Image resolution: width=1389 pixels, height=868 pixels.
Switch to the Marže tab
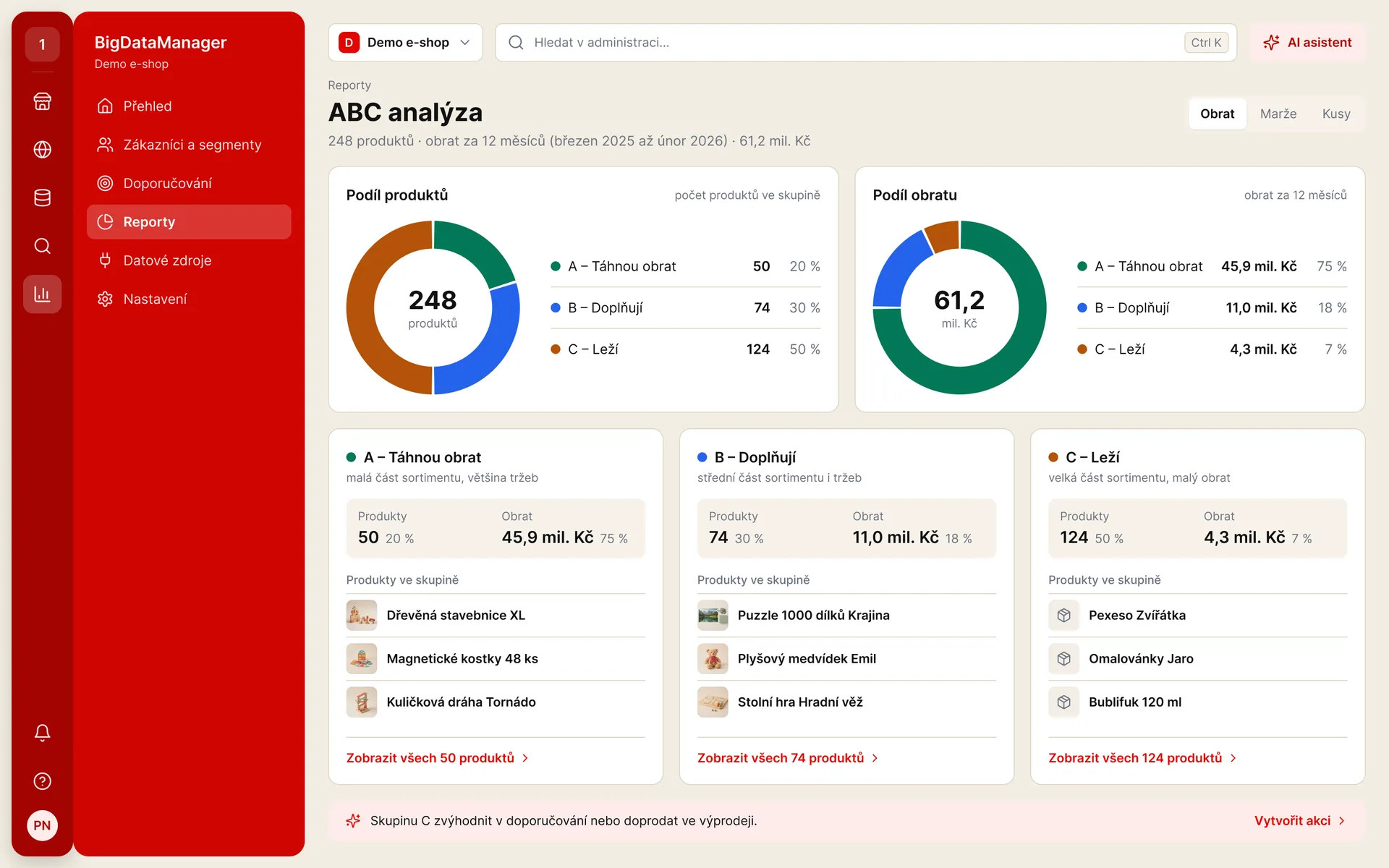click(1278, 114)
